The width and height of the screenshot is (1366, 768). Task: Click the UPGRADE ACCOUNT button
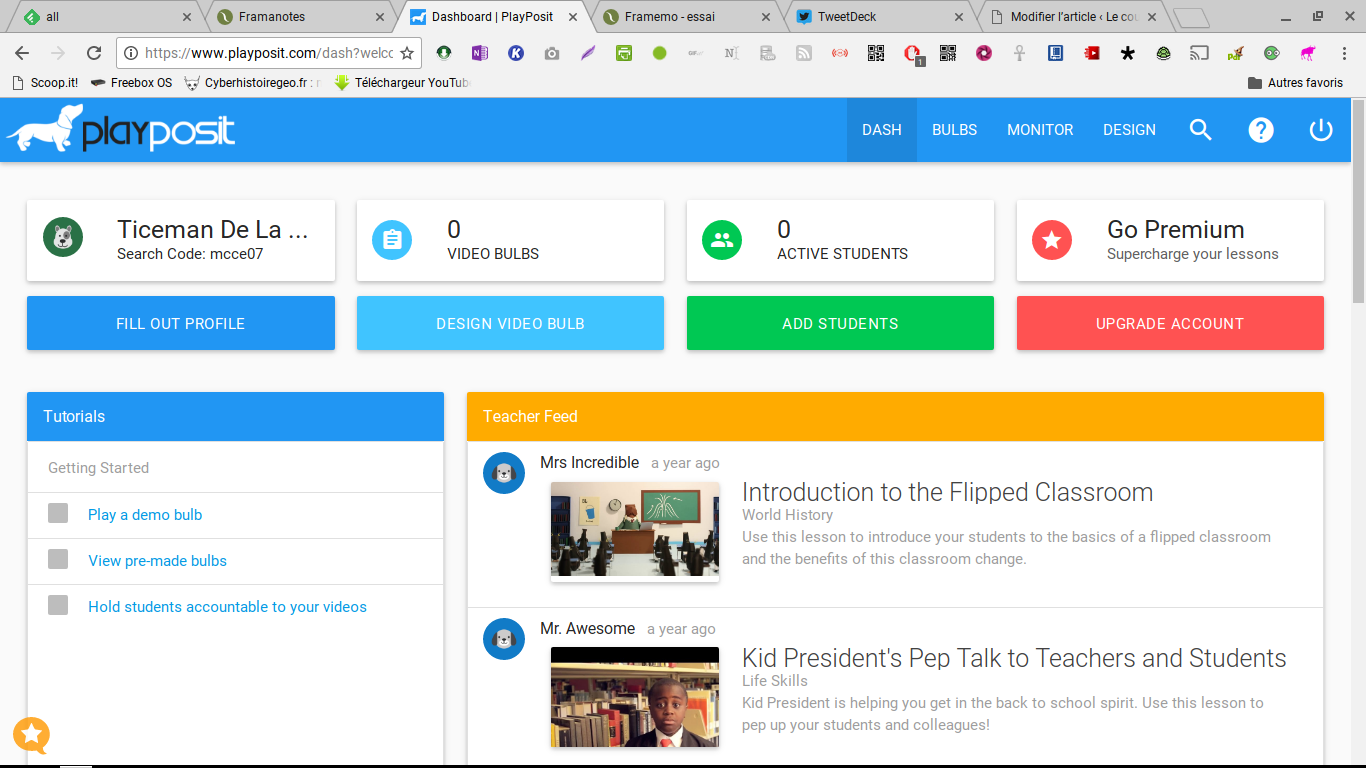pyautogui.click(x=1170, y=323)
